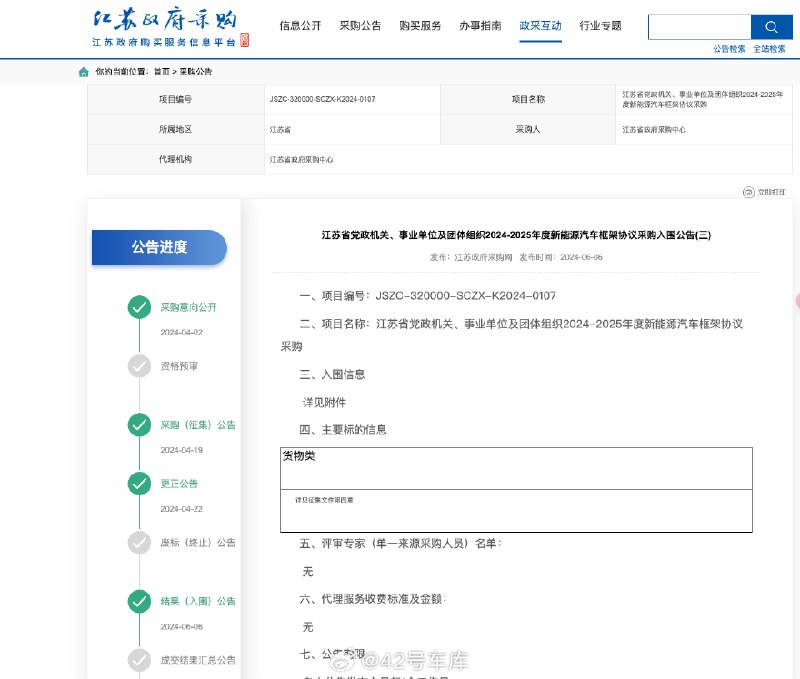Click the 采购人 value 江苏省政府采购中心
Image resolution: width=800 pixels, height=679 pixels.
click(x=704, y=130)
